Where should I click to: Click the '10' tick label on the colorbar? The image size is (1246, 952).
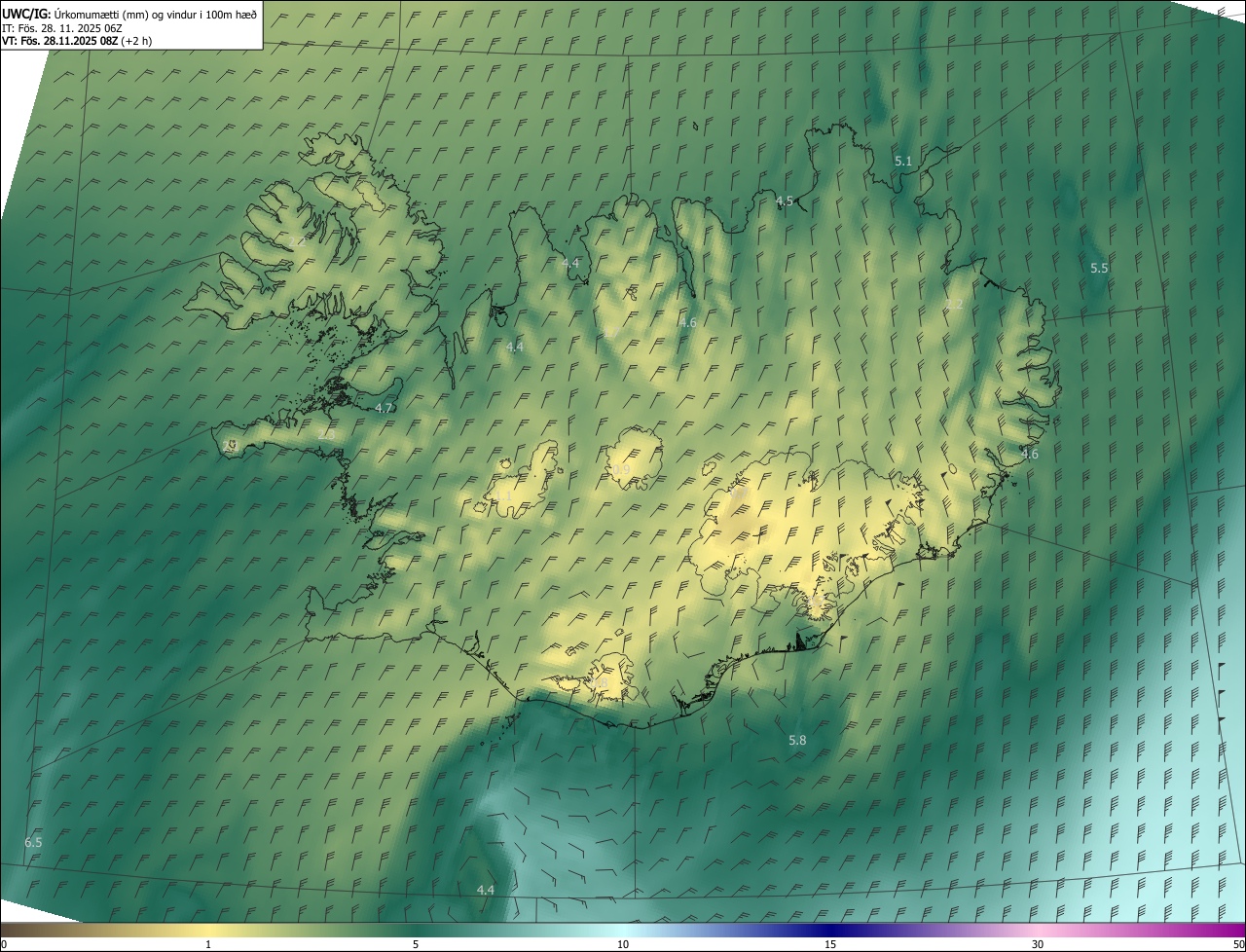623,944
